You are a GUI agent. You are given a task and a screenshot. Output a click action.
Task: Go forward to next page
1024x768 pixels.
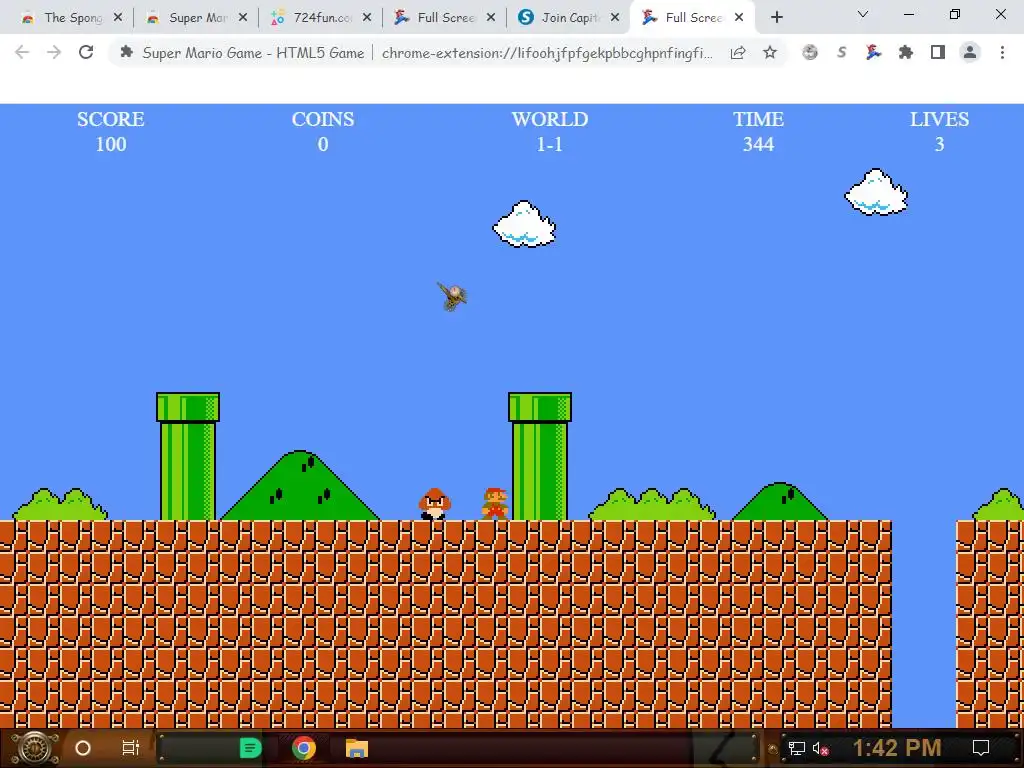point(54,52)
